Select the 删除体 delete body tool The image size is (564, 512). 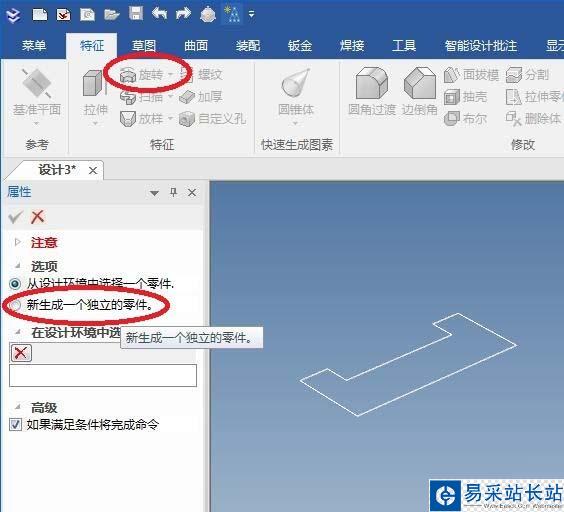click(x=533, y=118)
